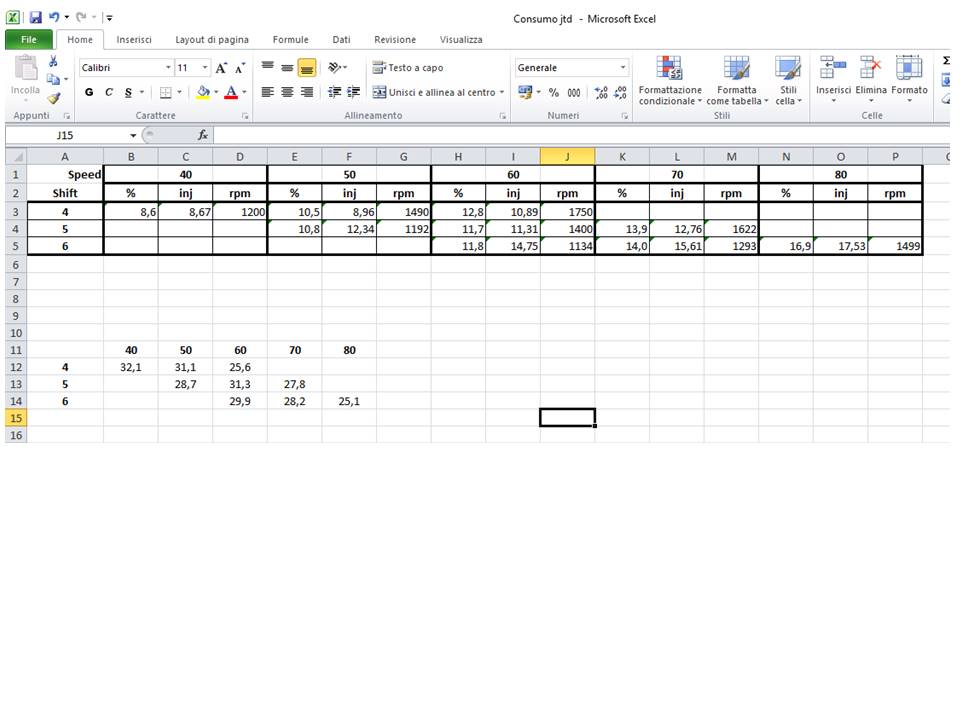The image size is (960, 720).
Task: Apply cell borders icon
Action: (x=165, y=92)
